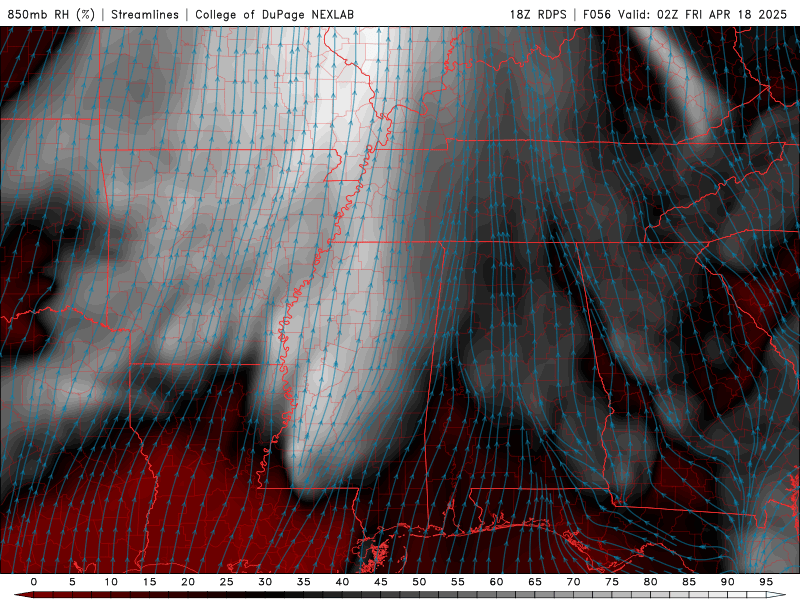The width and height of the screenshot is (800, 600).
Task: Click the dark red low-end colorbar arrow
Action: pos(23,595)
